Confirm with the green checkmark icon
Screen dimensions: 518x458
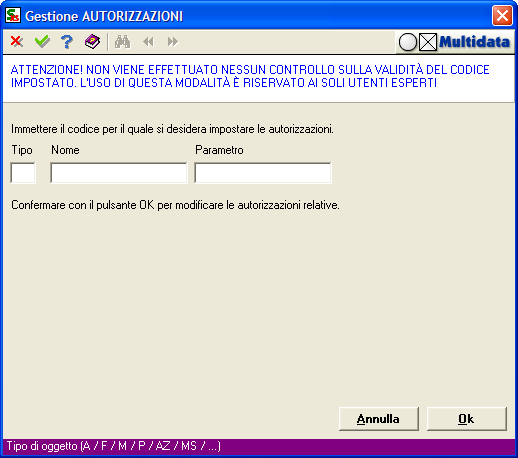(42, 42)
